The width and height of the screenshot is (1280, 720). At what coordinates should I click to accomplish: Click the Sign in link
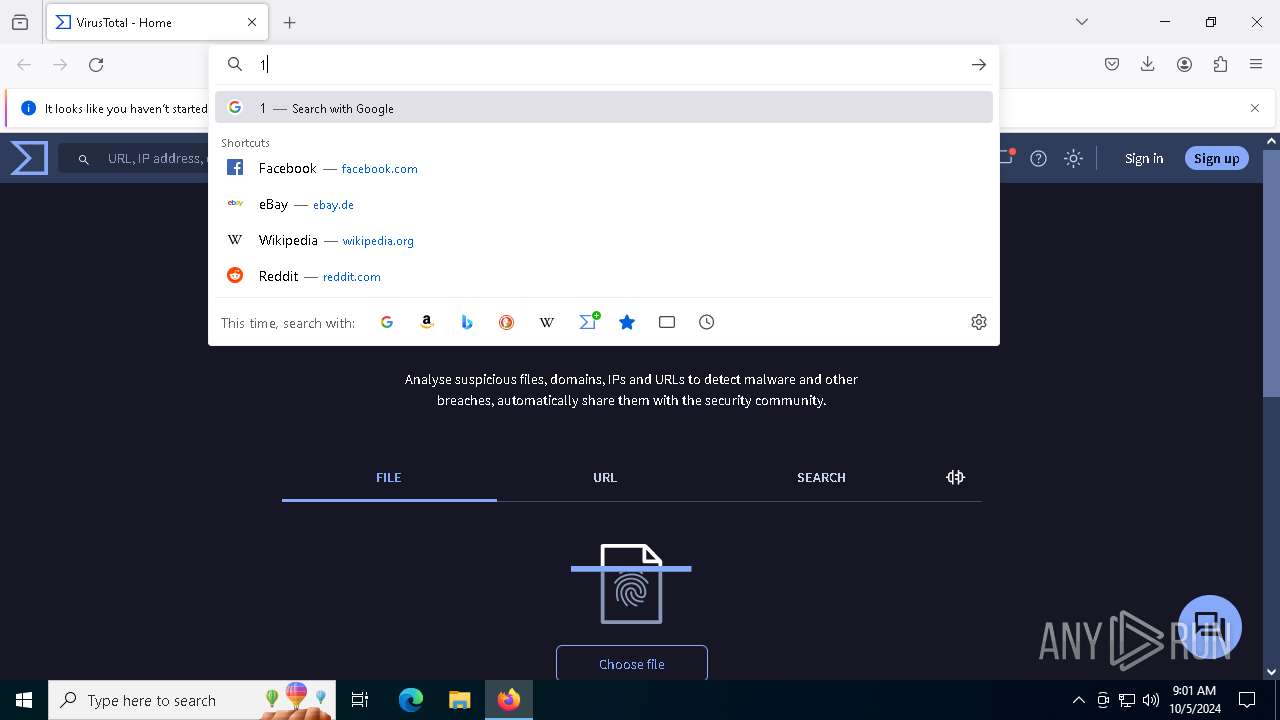[1144, 158]
